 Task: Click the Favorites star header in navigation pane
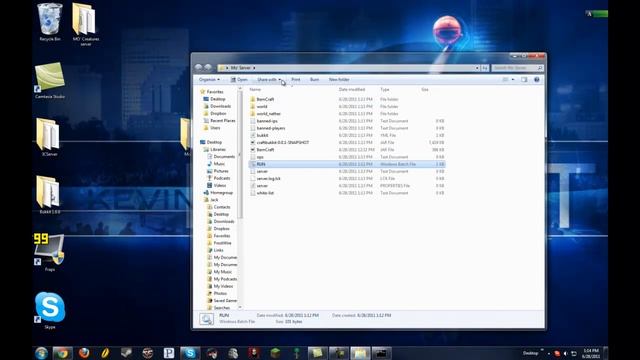click(x=211, y=92)
